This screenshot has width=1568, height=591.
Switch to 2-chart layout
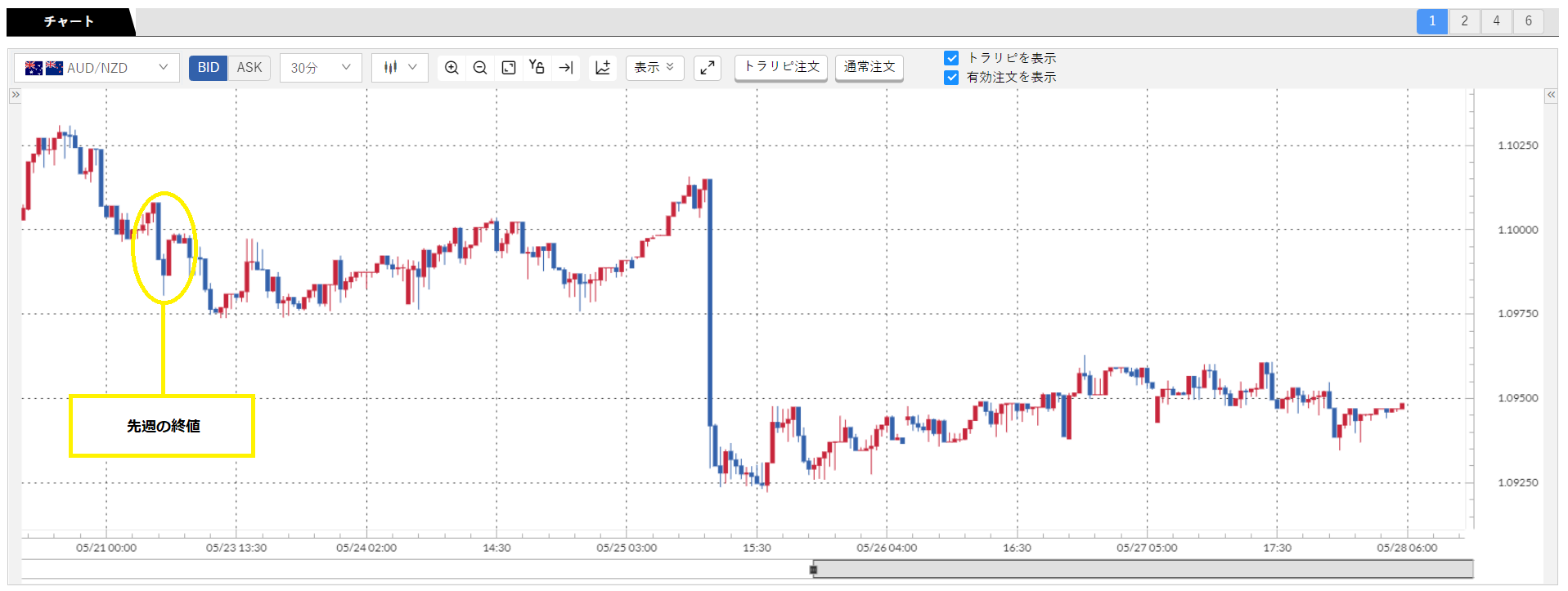(x=1464, y=21)
